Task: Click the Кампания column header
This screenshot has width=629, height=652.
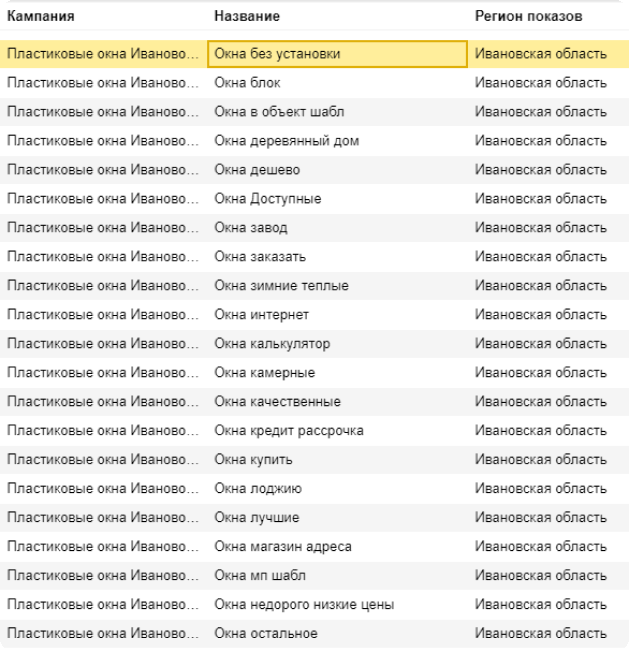Action: click(41, 17)
